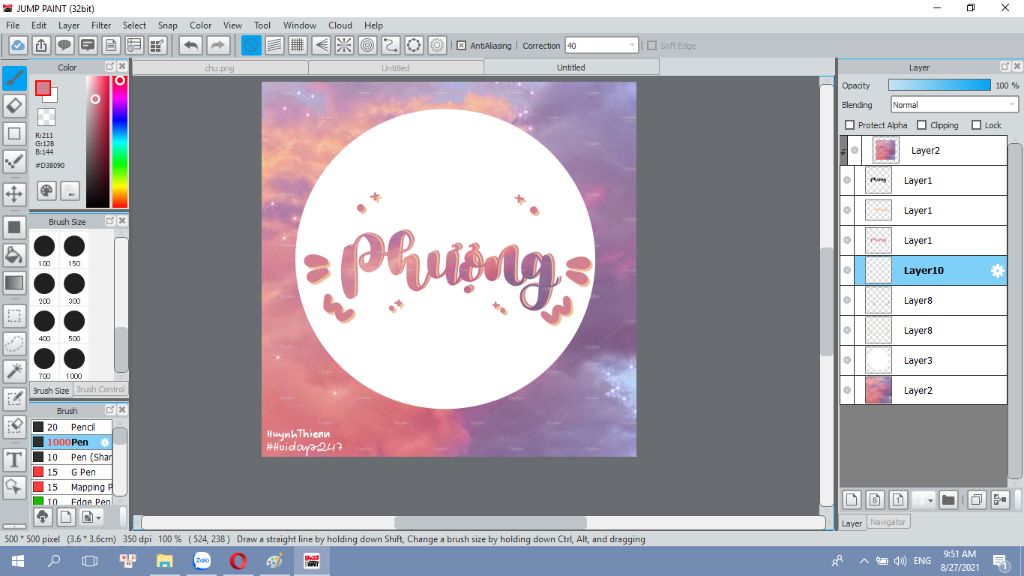Enable concentric circle snap
The width and height of the screenshot is (1024, 576).
click(367, 46)
